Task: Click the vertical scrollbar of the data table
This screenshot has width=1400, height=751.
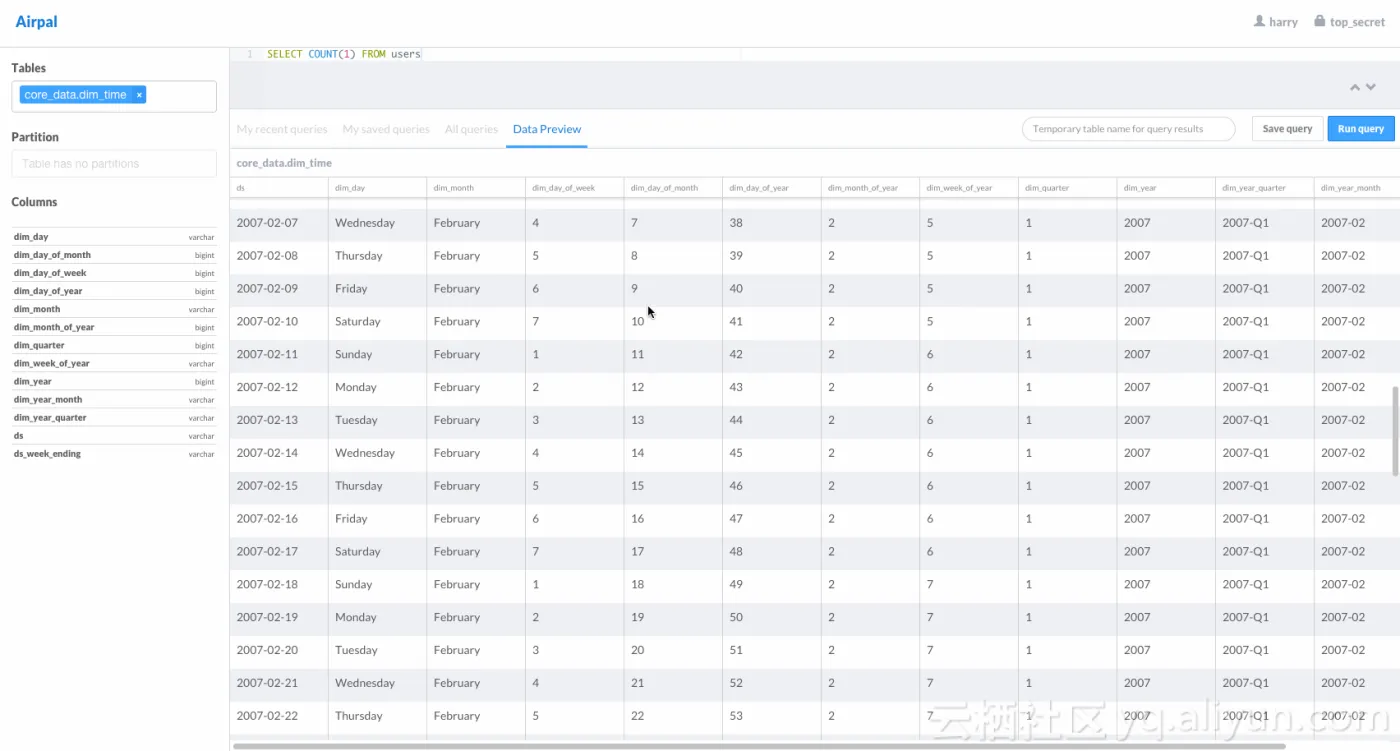Action: pyautogui.click(x=1395, y=430)
